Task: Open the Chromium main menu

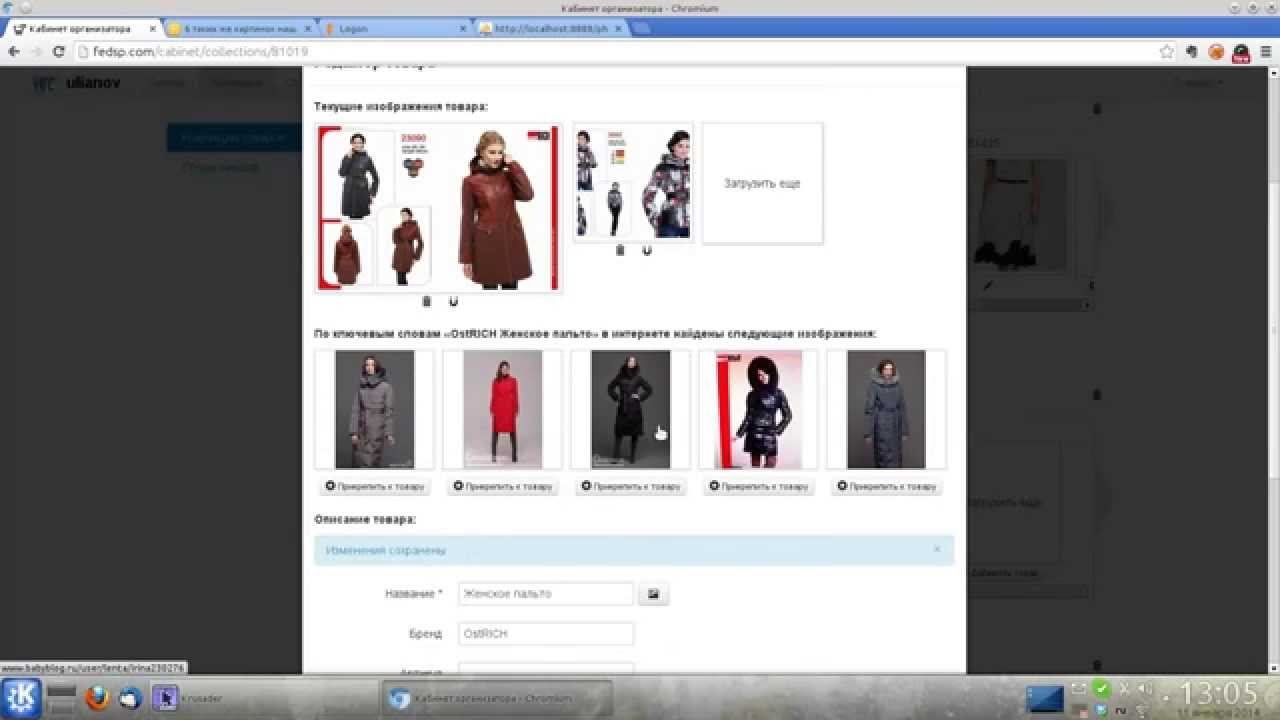Action: 1266,52
